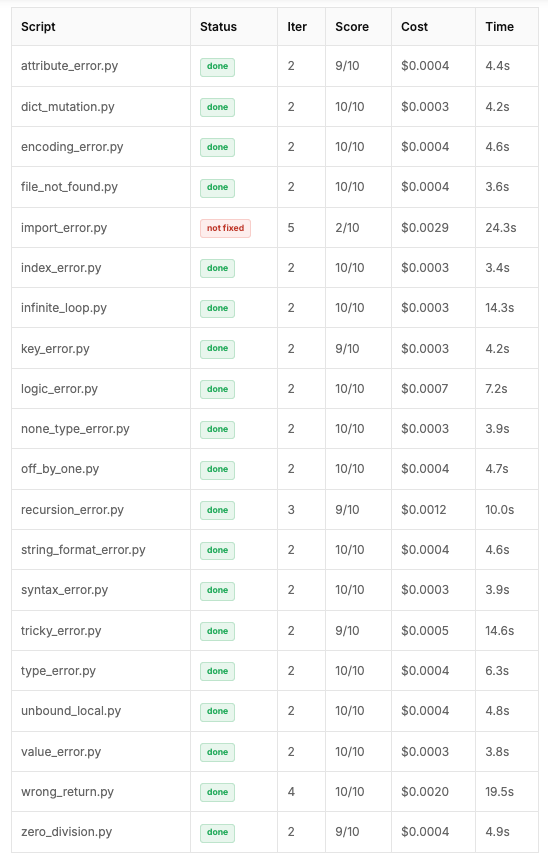Select the red 'not fixed' status badge

226,228
